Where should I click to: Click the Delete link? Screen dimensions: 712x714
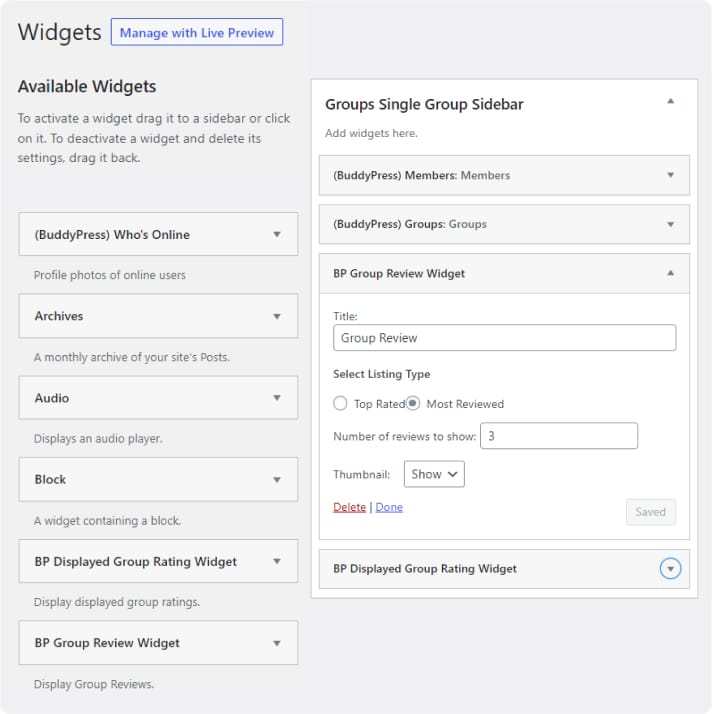point(349,507)
